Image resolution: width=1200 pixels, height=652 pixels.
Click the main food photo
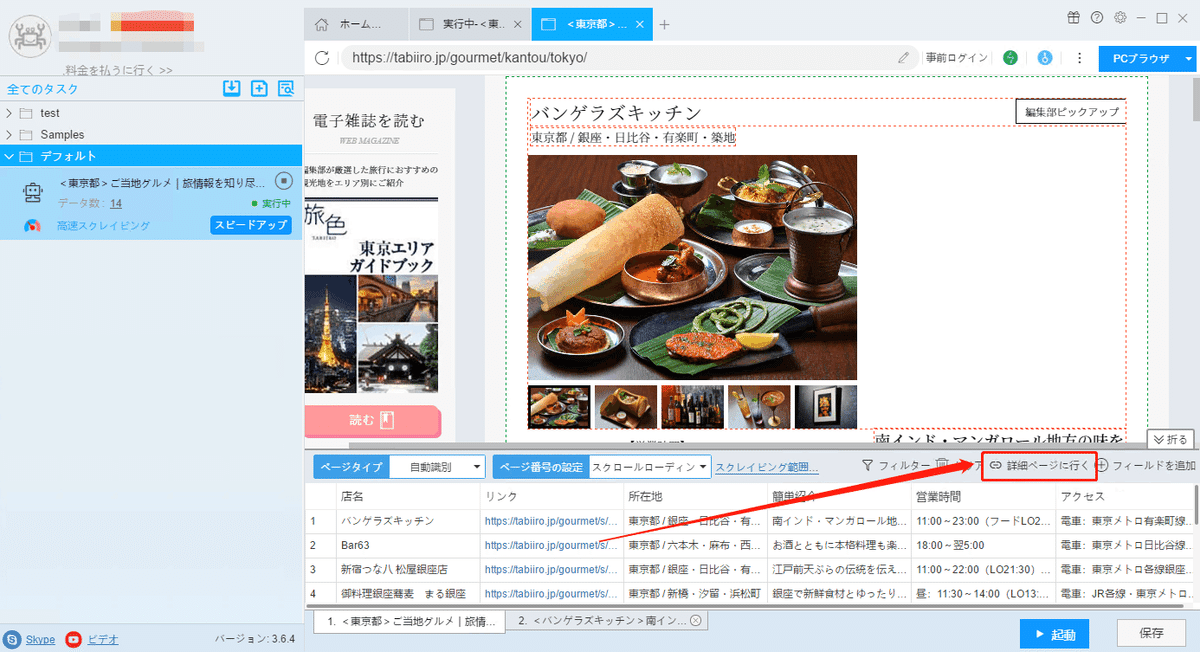coord(692,267)
